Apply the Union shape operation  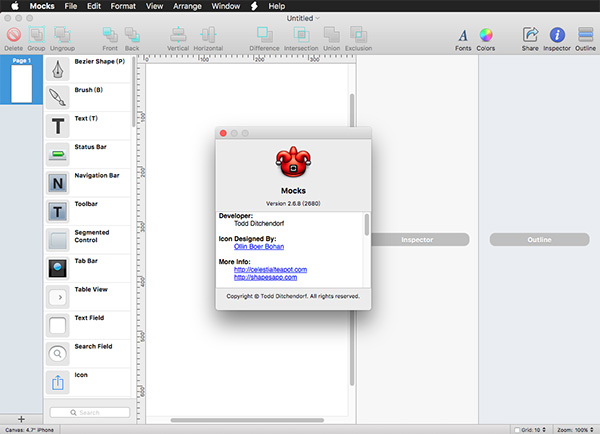[331, 35]
